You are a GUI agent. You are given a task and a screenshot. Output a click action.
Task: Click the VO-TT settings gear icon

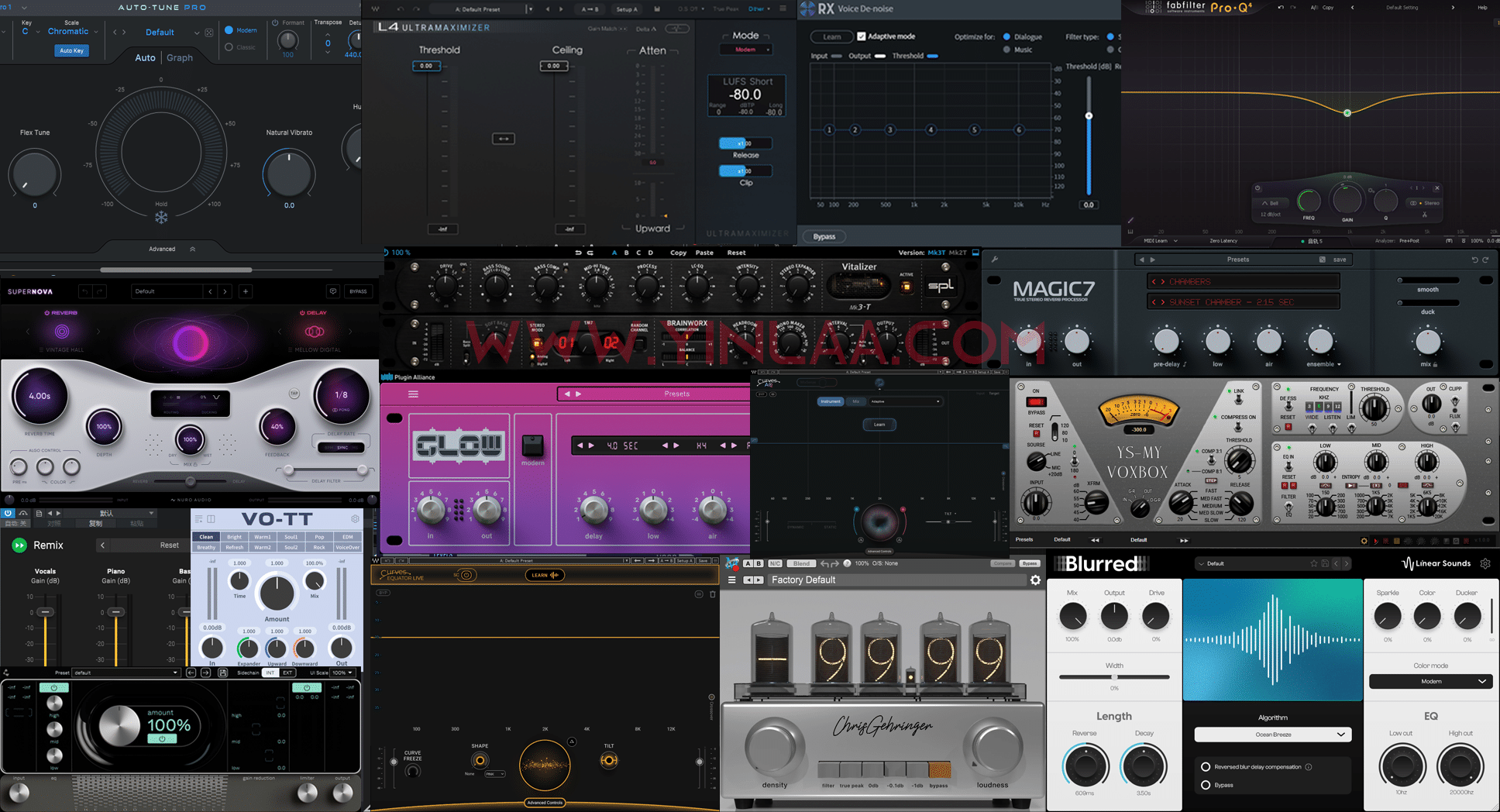[x=355, y=519]
